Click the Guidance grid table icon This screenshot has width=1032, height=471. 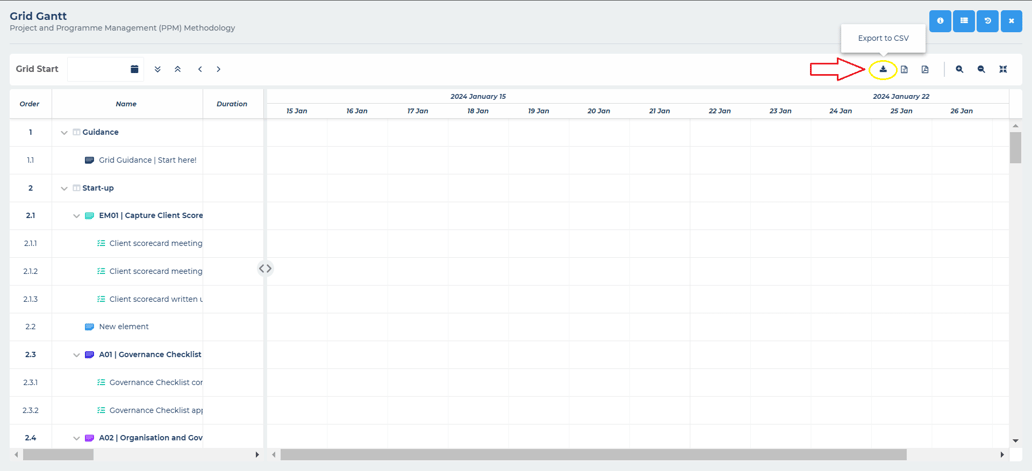(x=76, y=132)
